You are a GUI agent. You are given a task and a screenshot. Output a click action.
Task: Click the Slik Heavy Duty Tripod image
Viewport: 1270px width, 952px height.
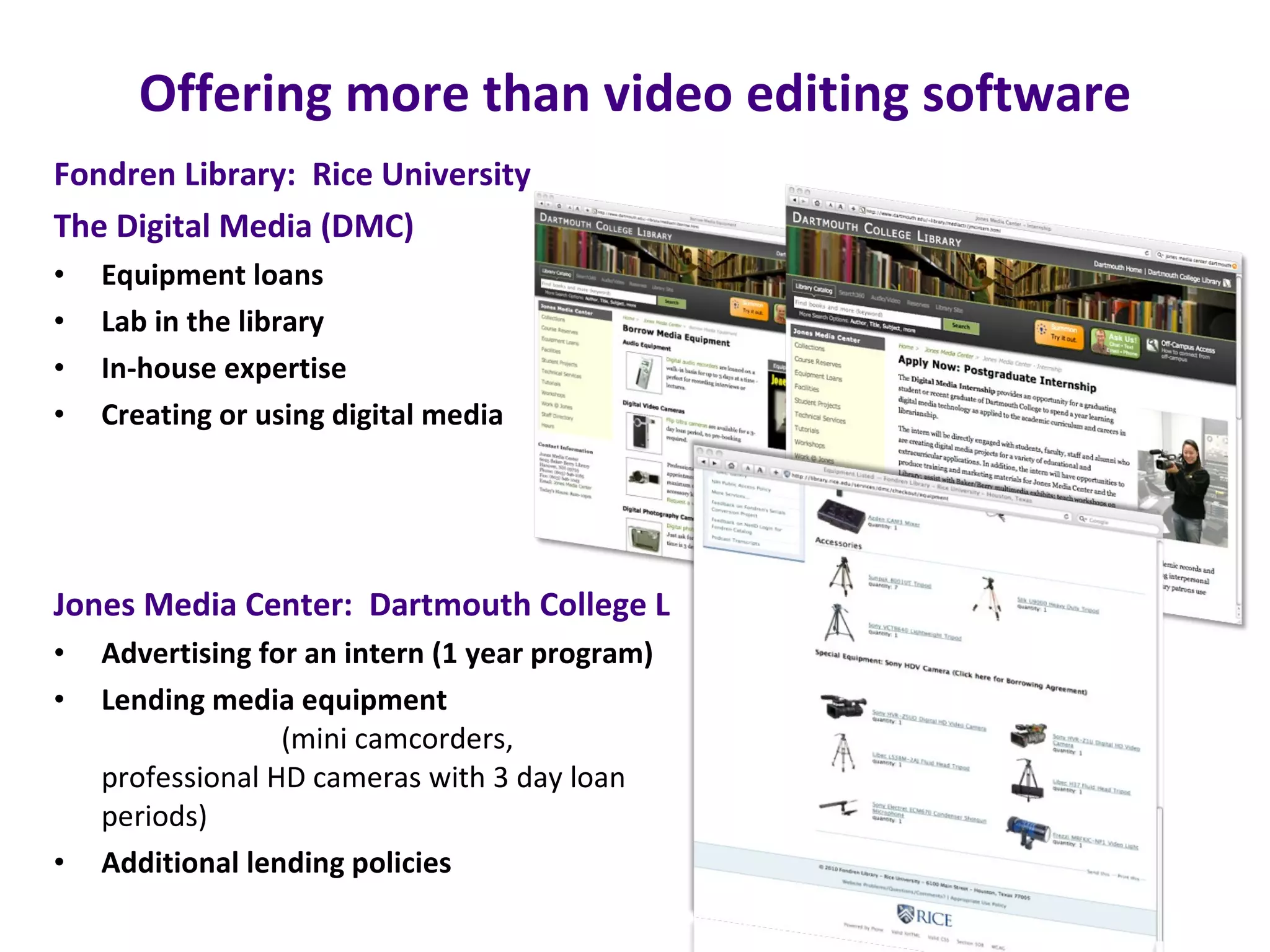point(988,598)
